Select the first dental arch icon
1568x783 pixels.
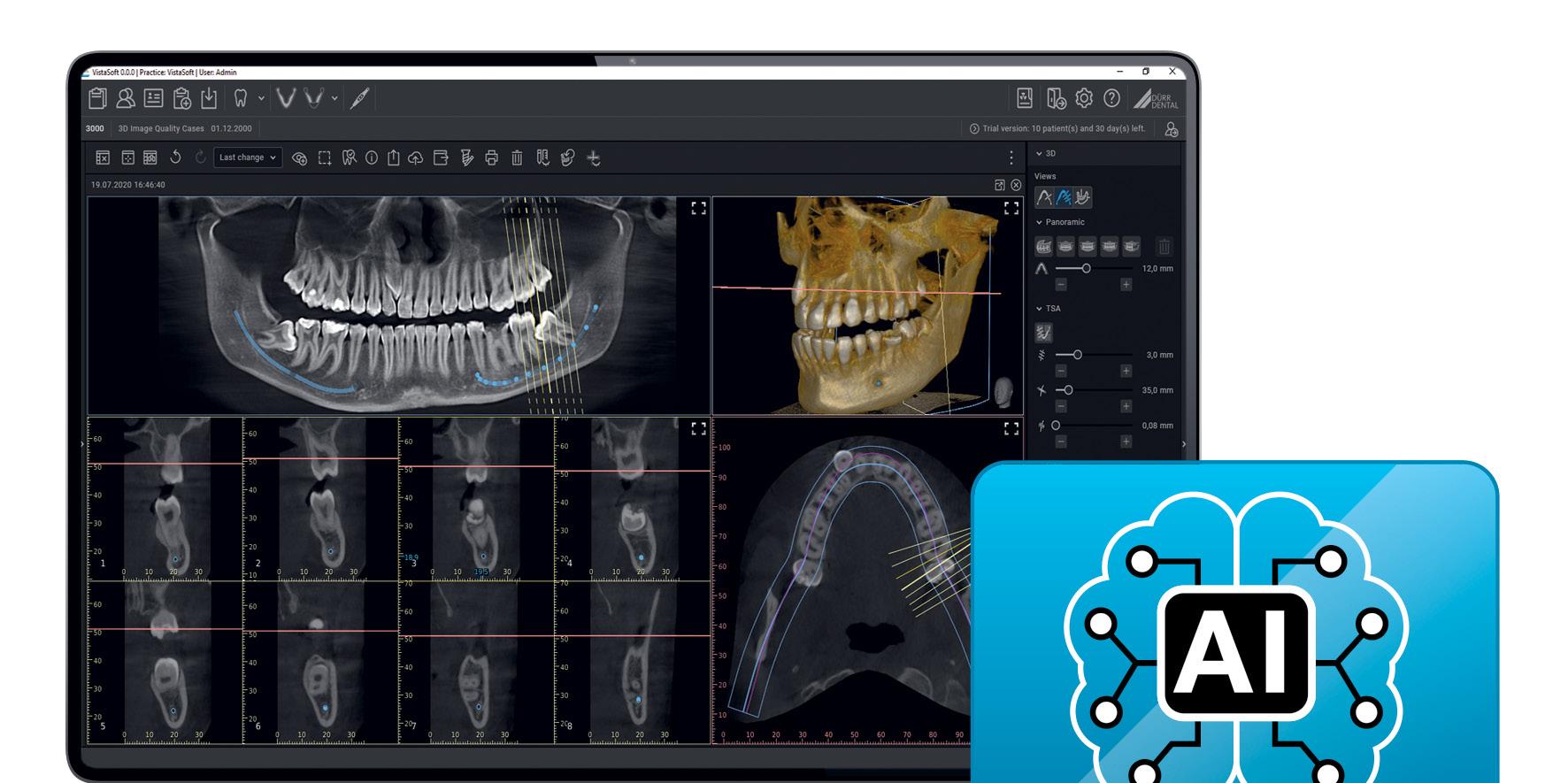click(285, 98)
